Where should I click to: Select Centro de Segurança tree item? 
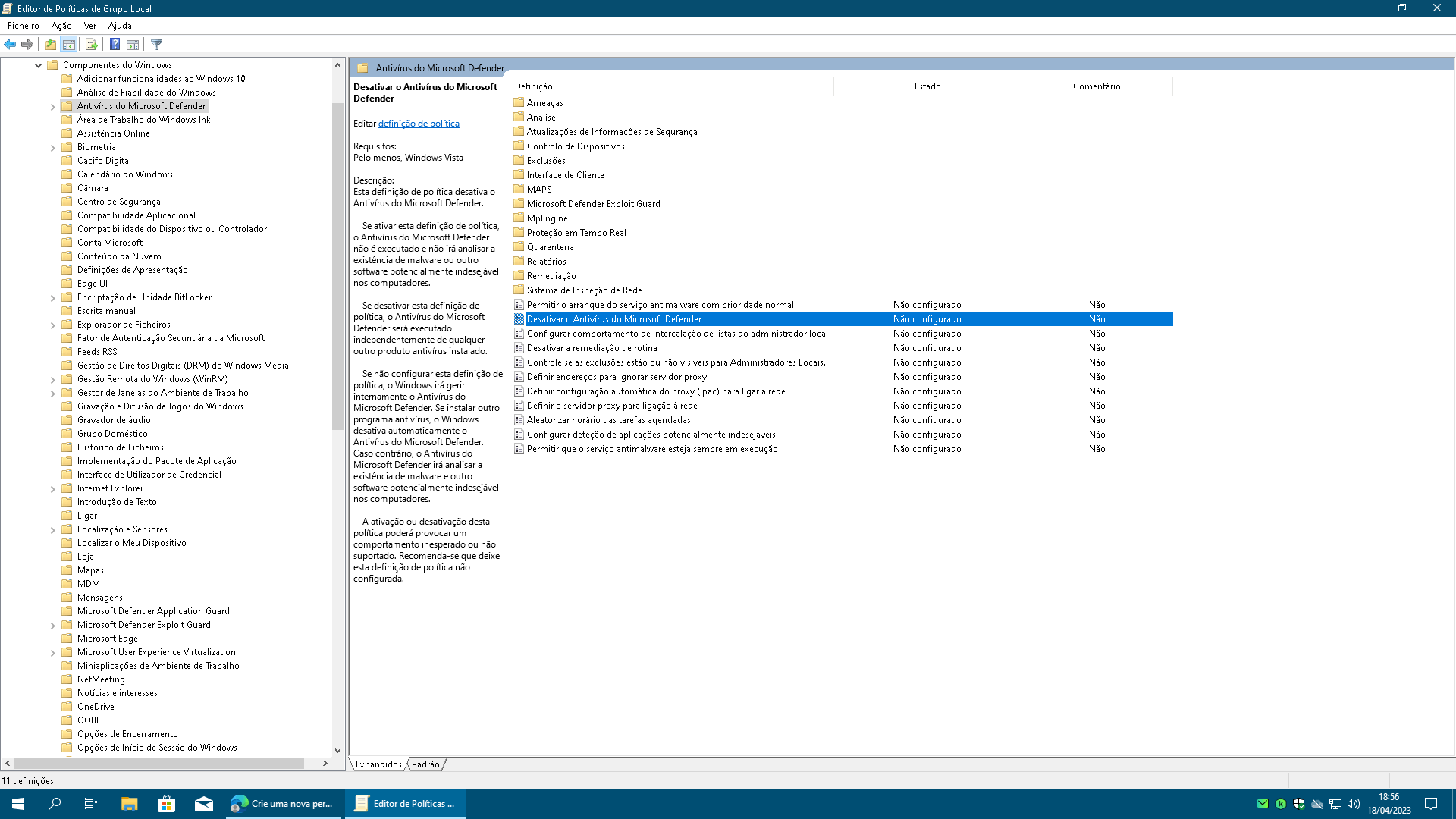point(118,202)
